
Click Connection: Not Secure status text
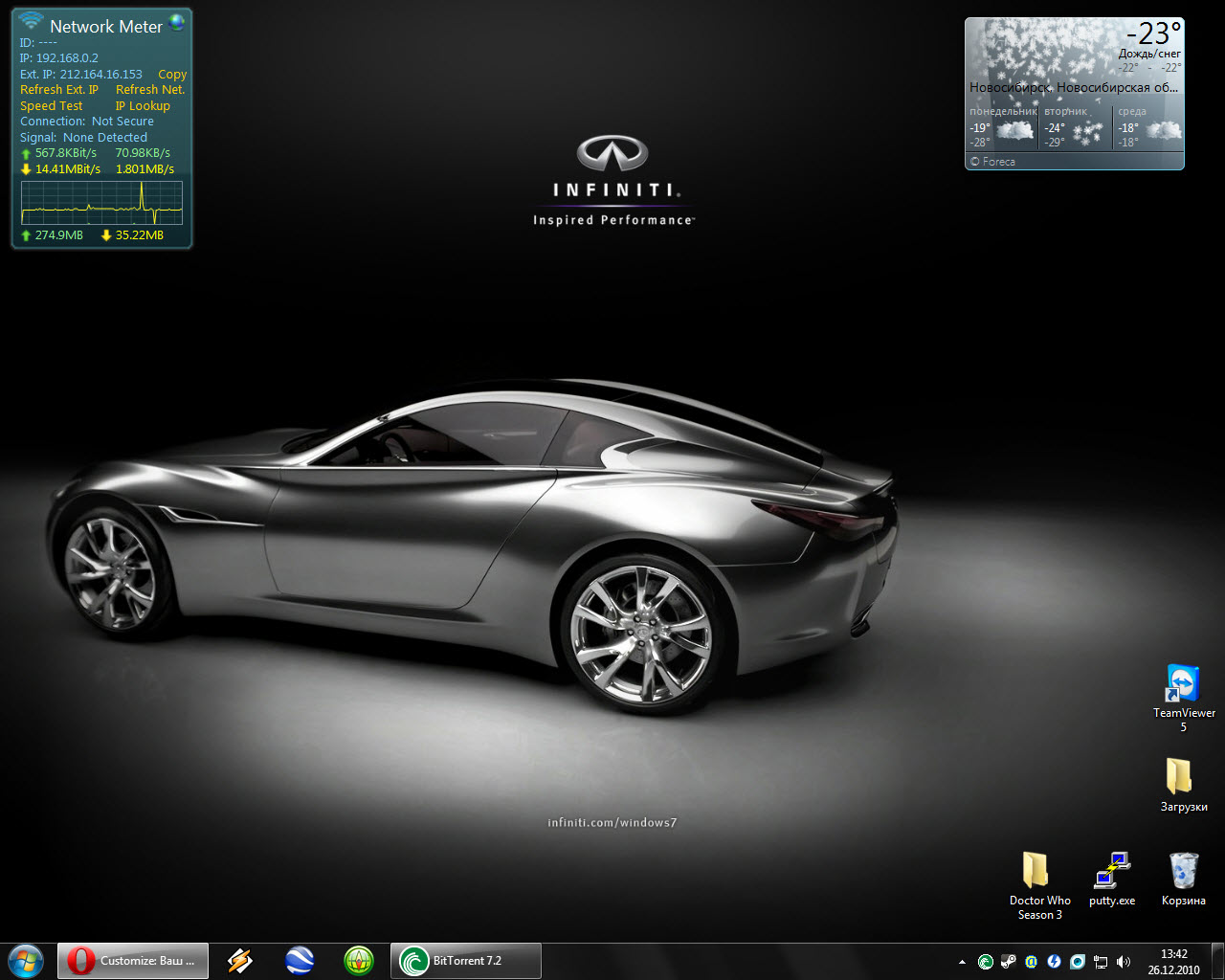coord(87,122)
